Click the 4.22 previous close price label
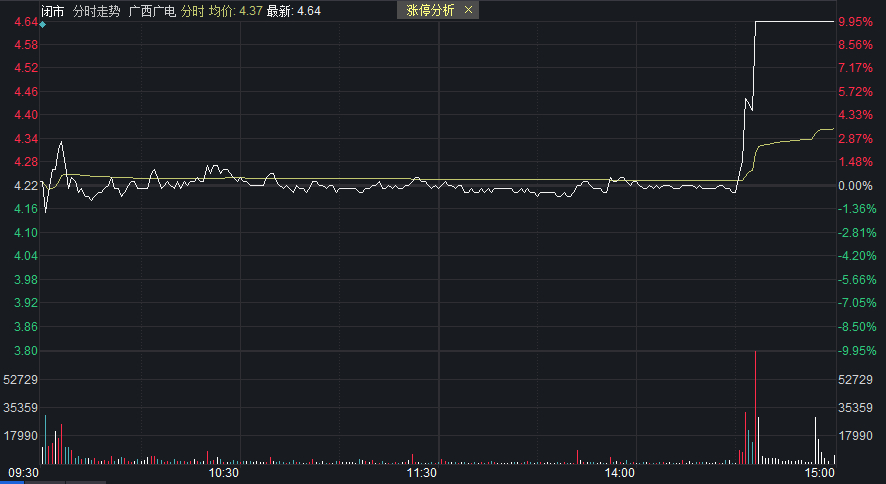 tap(26, 186)
